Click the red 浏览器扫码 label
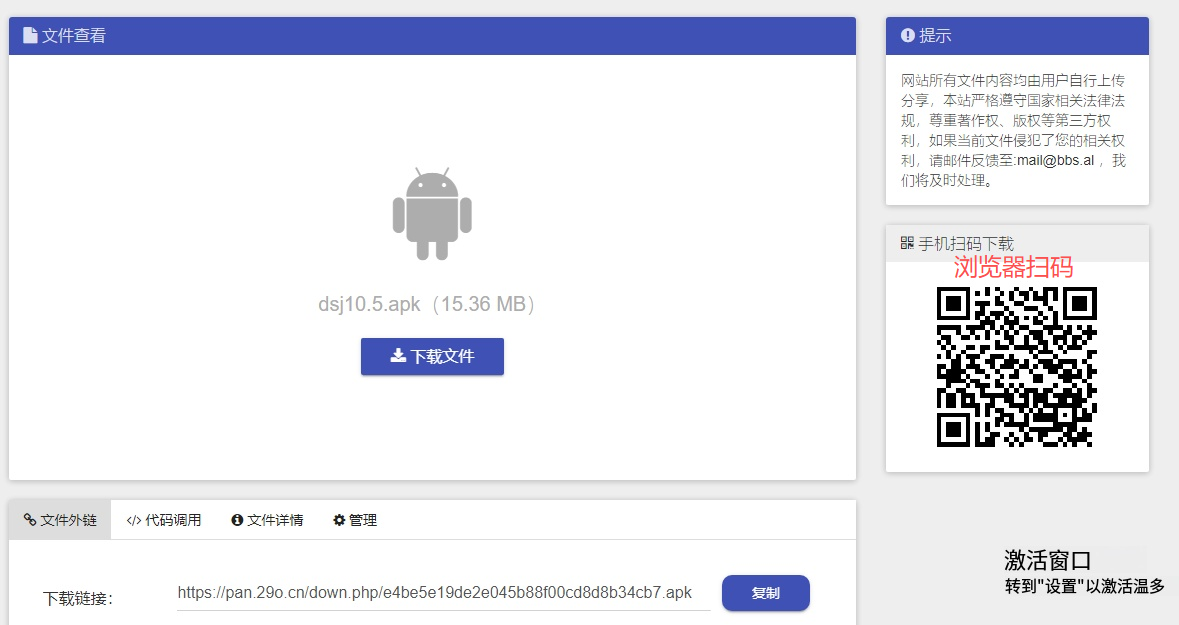 tap(1013, 268)
